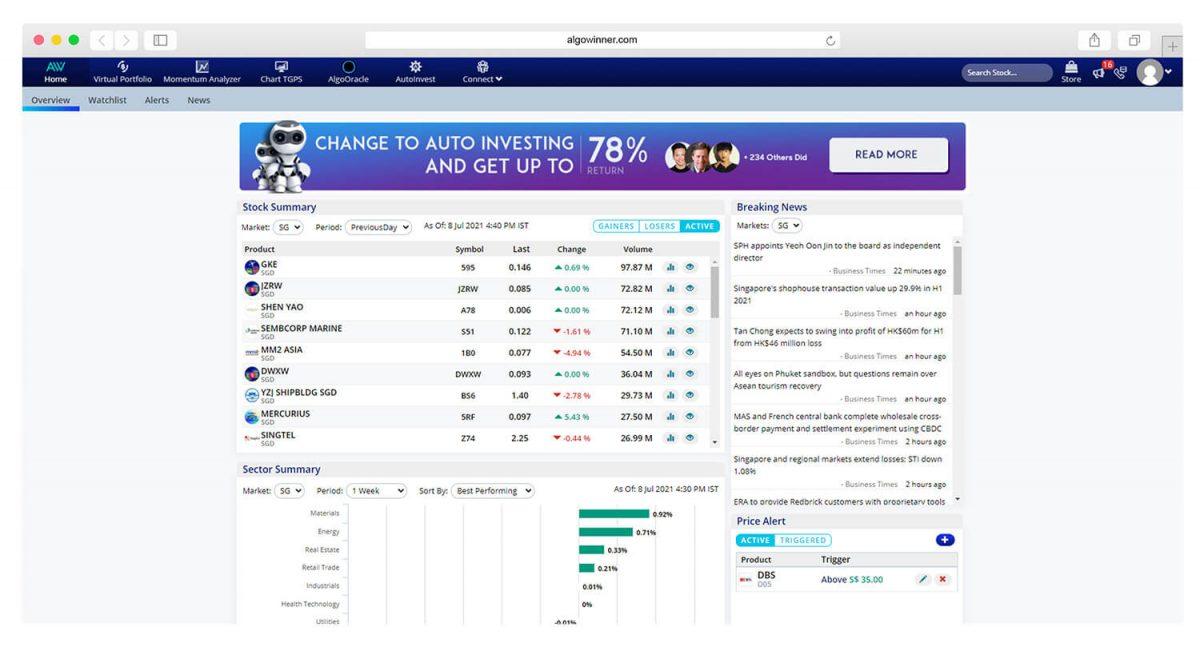This screenshot has height=647, width=1200.
Task: Toggle watch eye icon for SINGTEL
Action: tap(689, 437)
